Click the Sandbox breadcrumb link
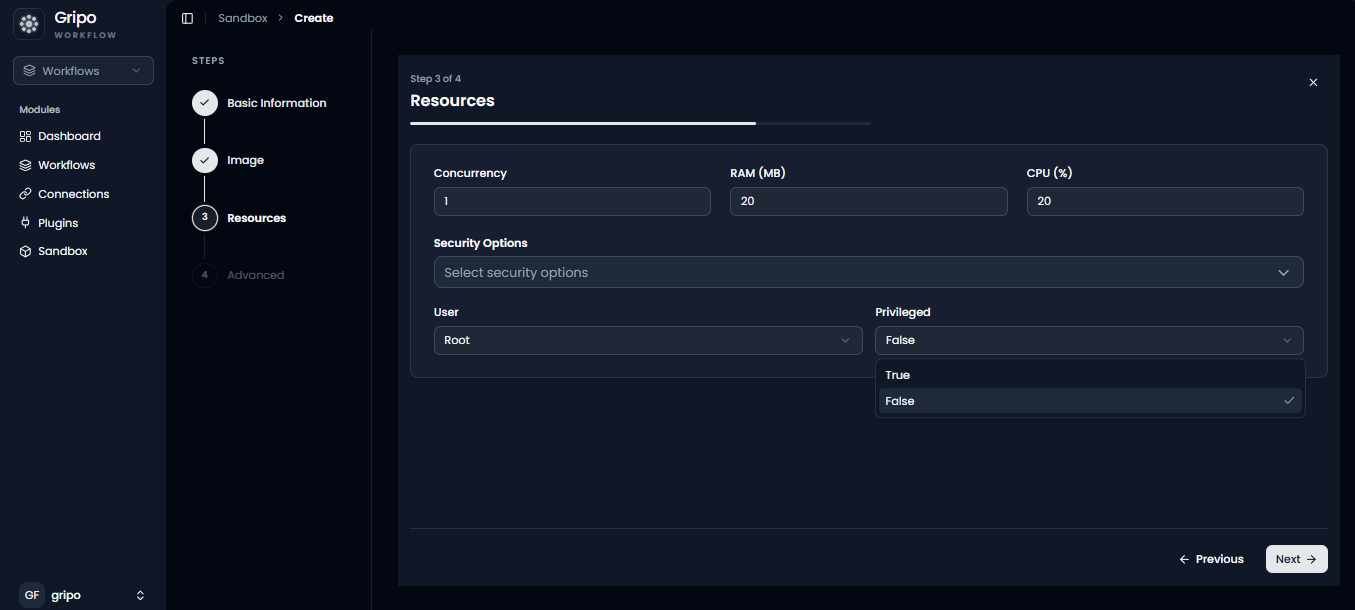The height and width of the screenshot is (610, 1355). click(243, 18)
